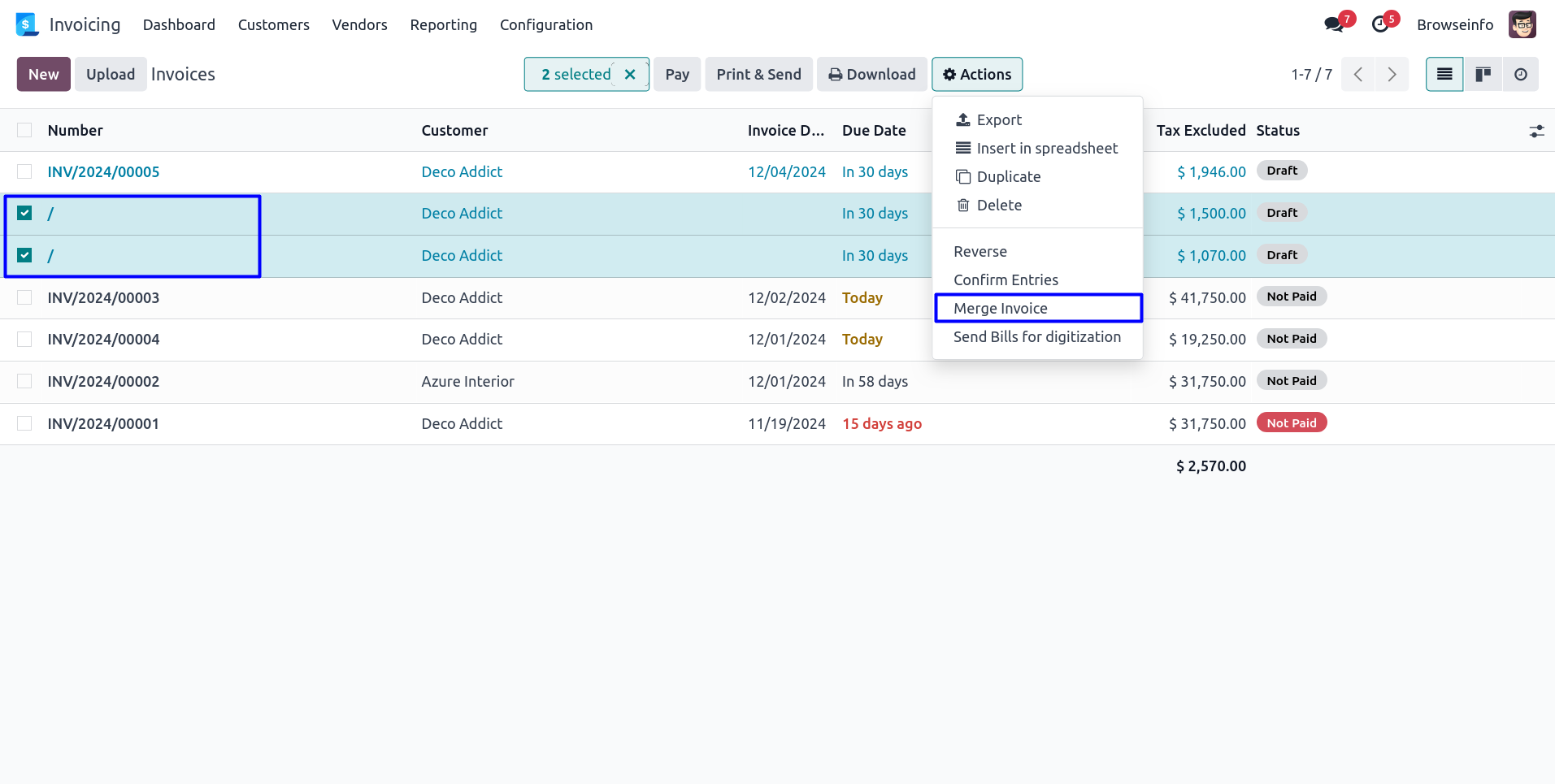Clear selection with the X icon
Image resolution: width=1555 pixels, height=784 pixels.
coord(630,75)
